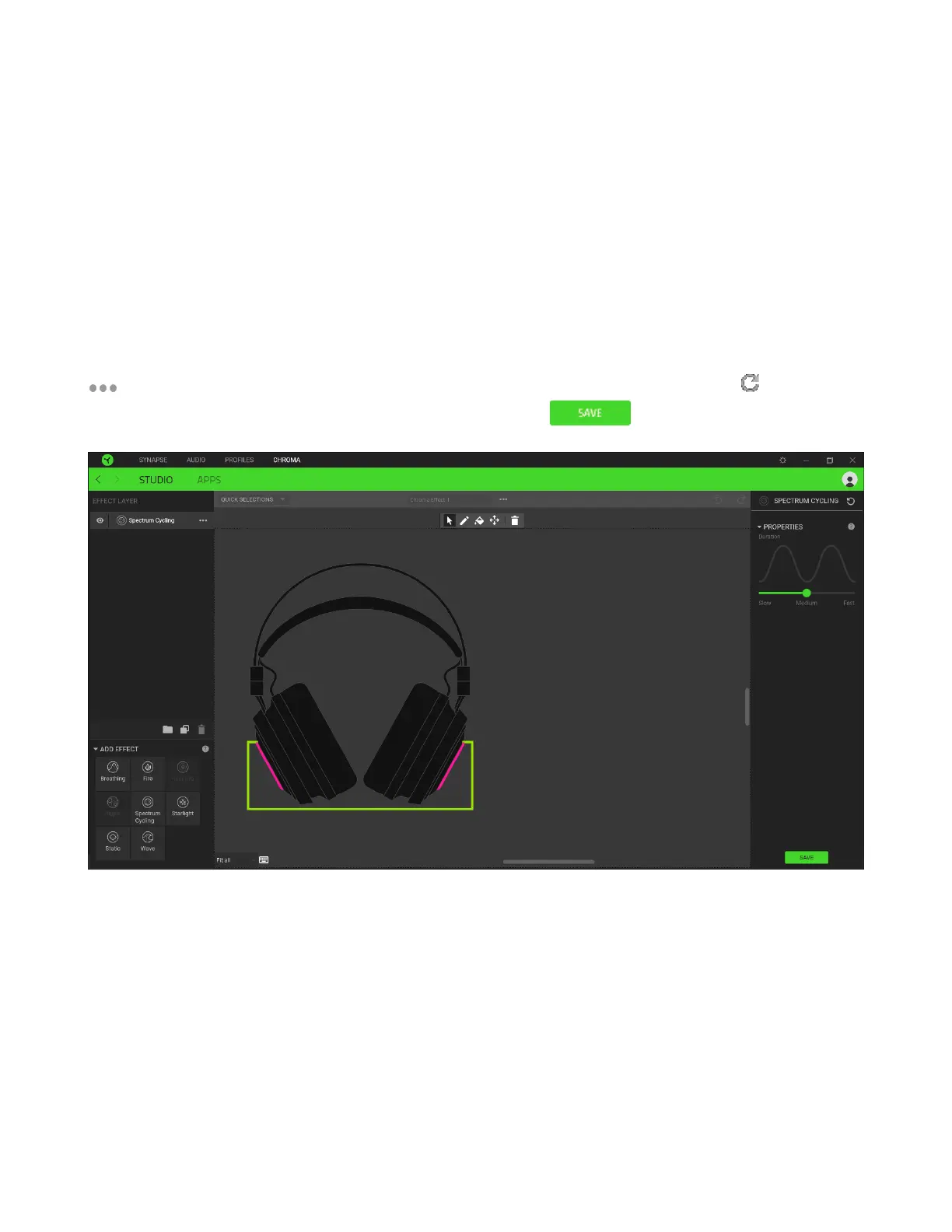This screenshot has height=1232, width=952.
Task: Select the pen tool
Action: click(x=464, y=520)
